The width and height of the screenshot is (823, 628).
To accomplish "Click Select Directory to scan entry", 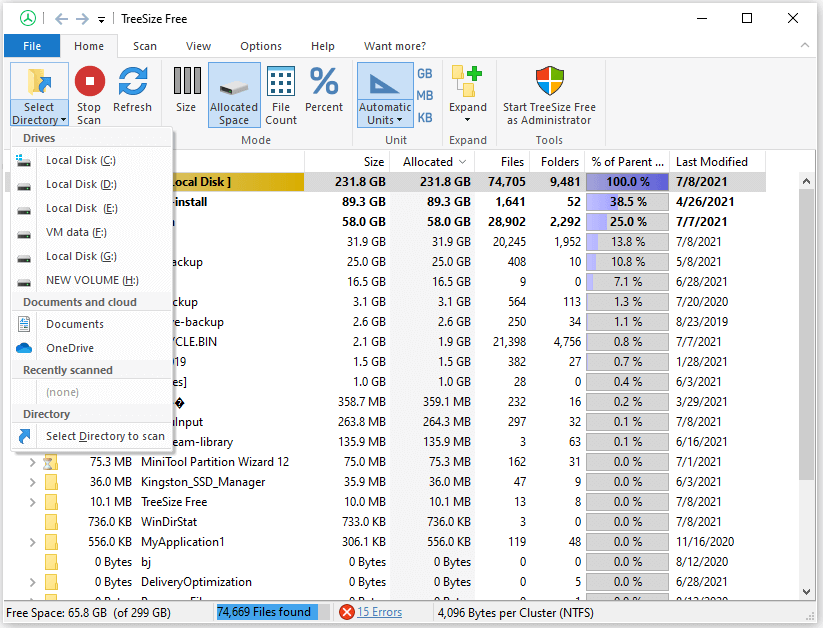I will pyautogui.click(x=92, y=436).
